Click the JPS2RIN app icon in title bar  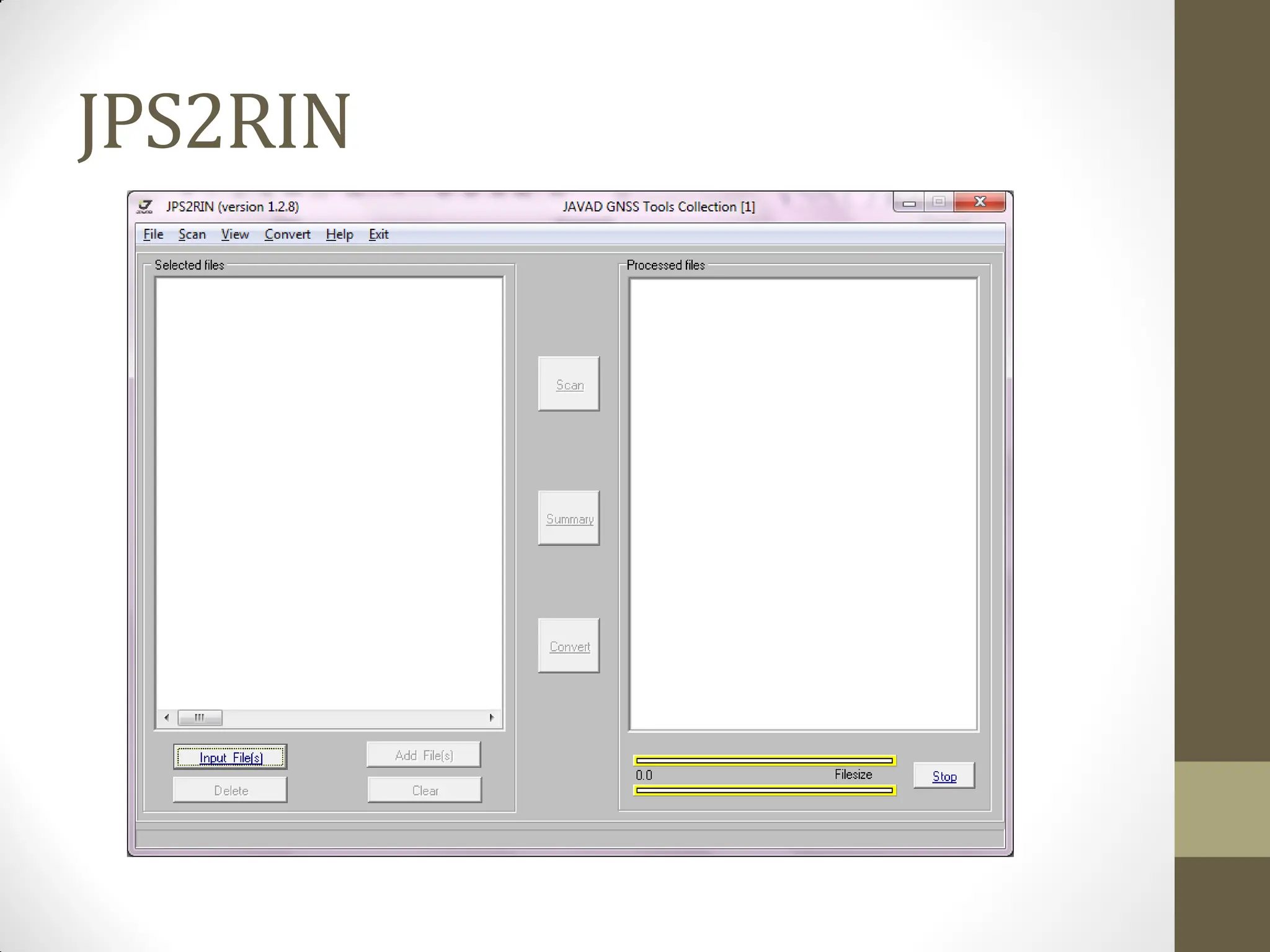pos(145,206)
